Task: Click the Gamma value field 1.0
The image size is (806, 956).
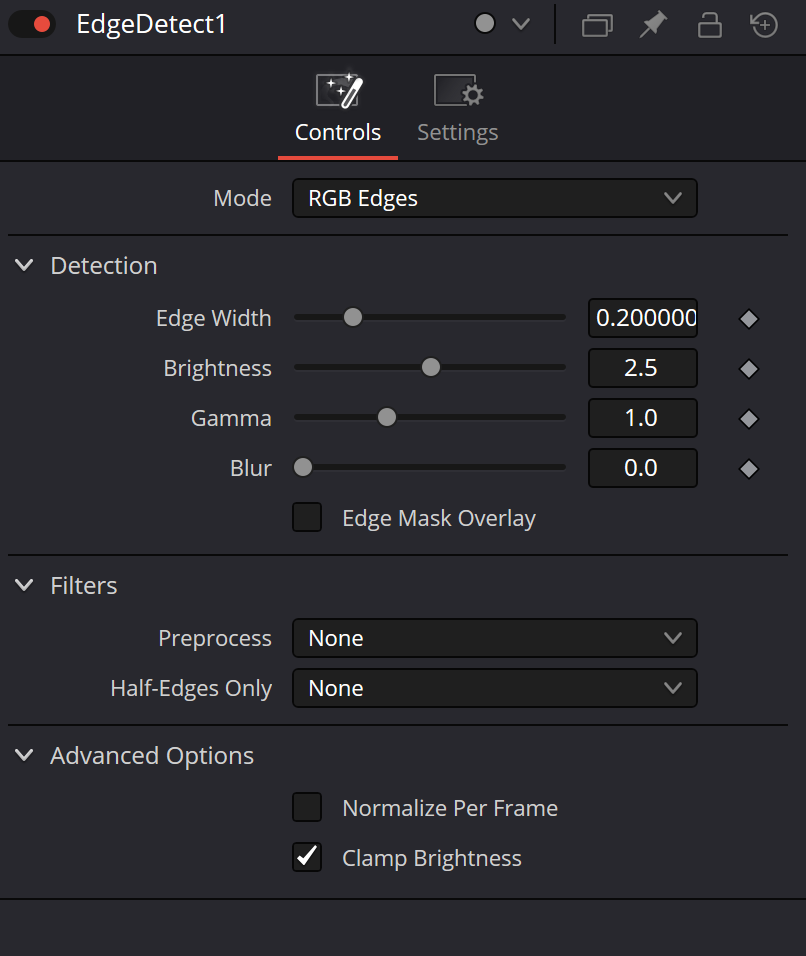Action: coord(643,418)
